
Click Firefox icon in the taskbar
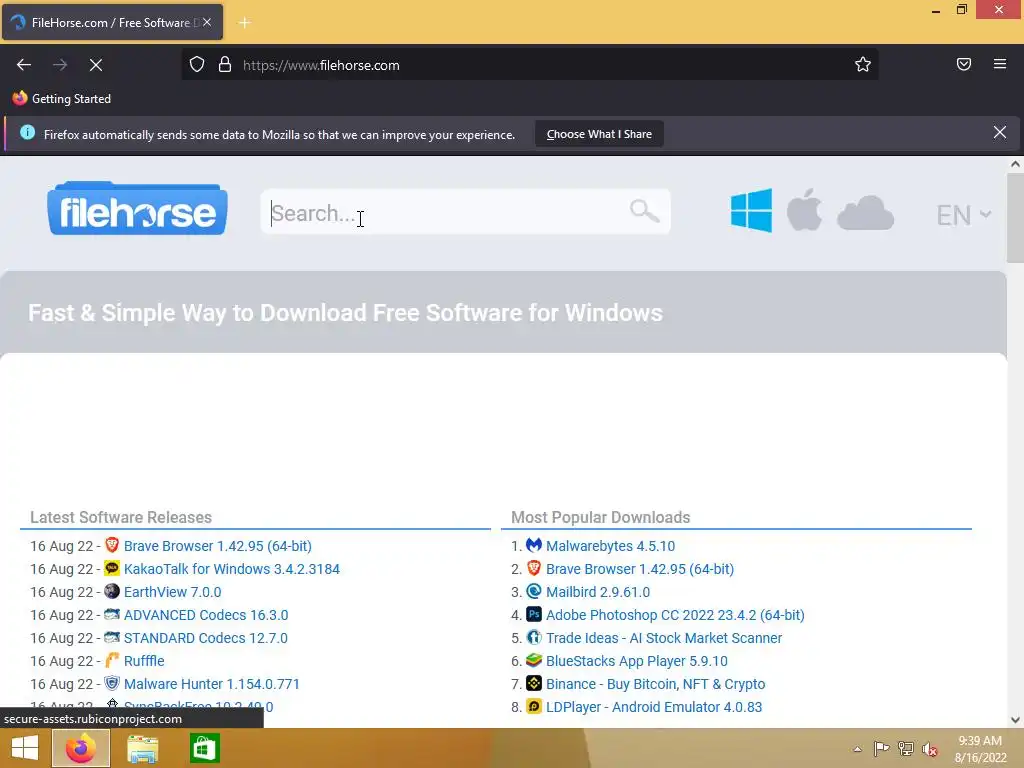coord(80,748)
